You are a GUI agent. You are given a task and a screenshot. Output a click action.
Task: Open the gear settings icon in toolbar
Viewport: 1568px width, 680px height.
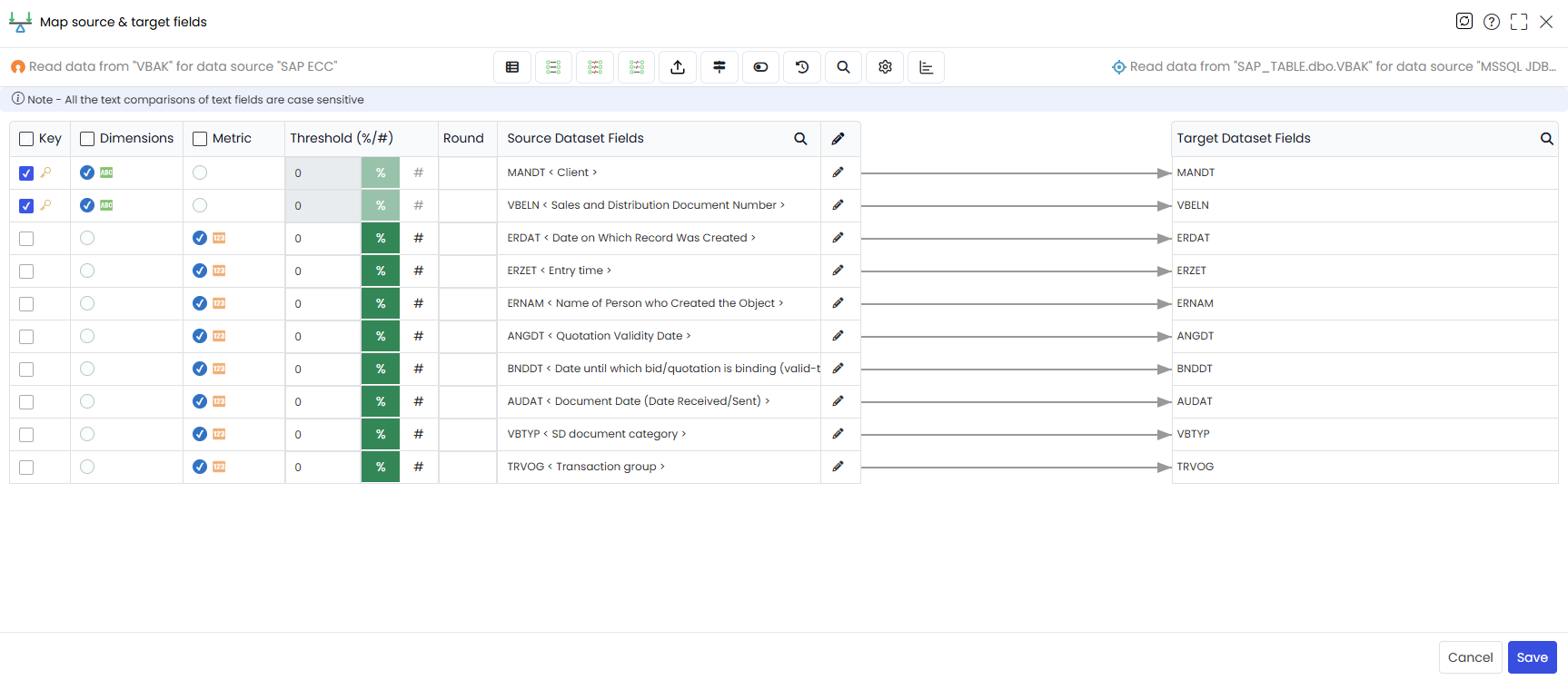[x=885, y=67]
